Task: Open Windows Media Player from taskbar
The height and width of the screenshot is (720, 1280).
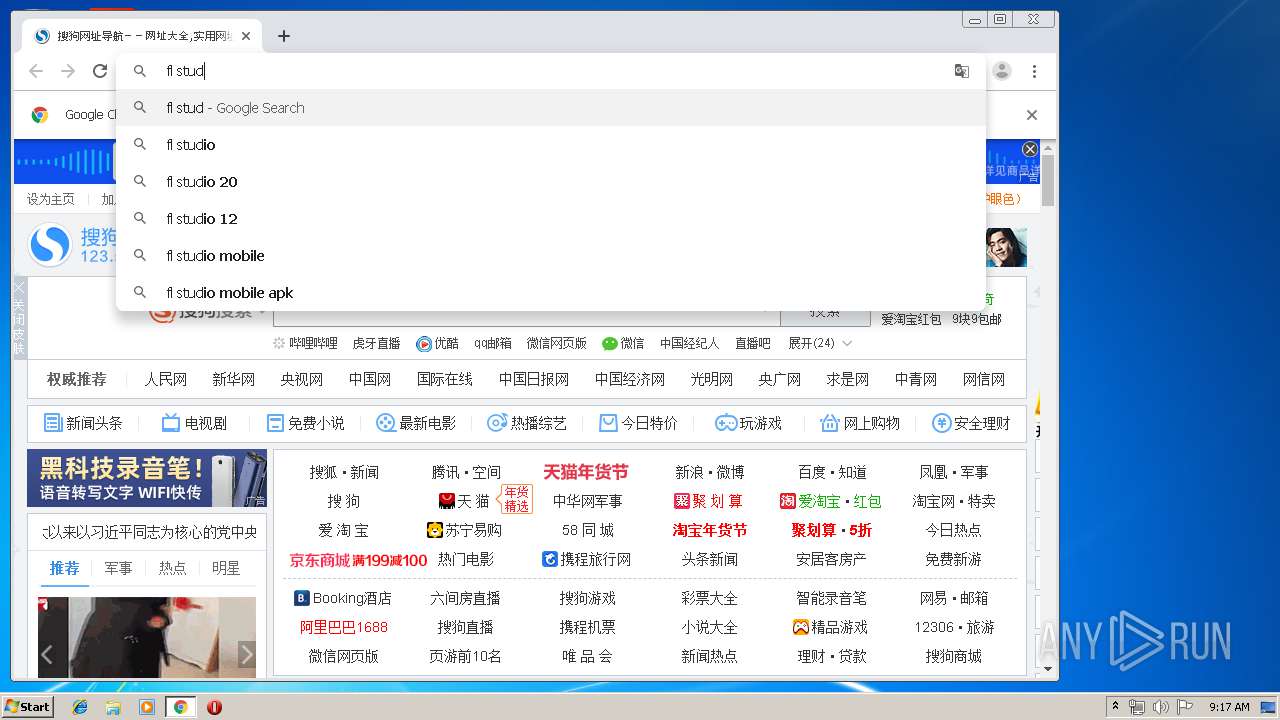Action: pos(147,707)
